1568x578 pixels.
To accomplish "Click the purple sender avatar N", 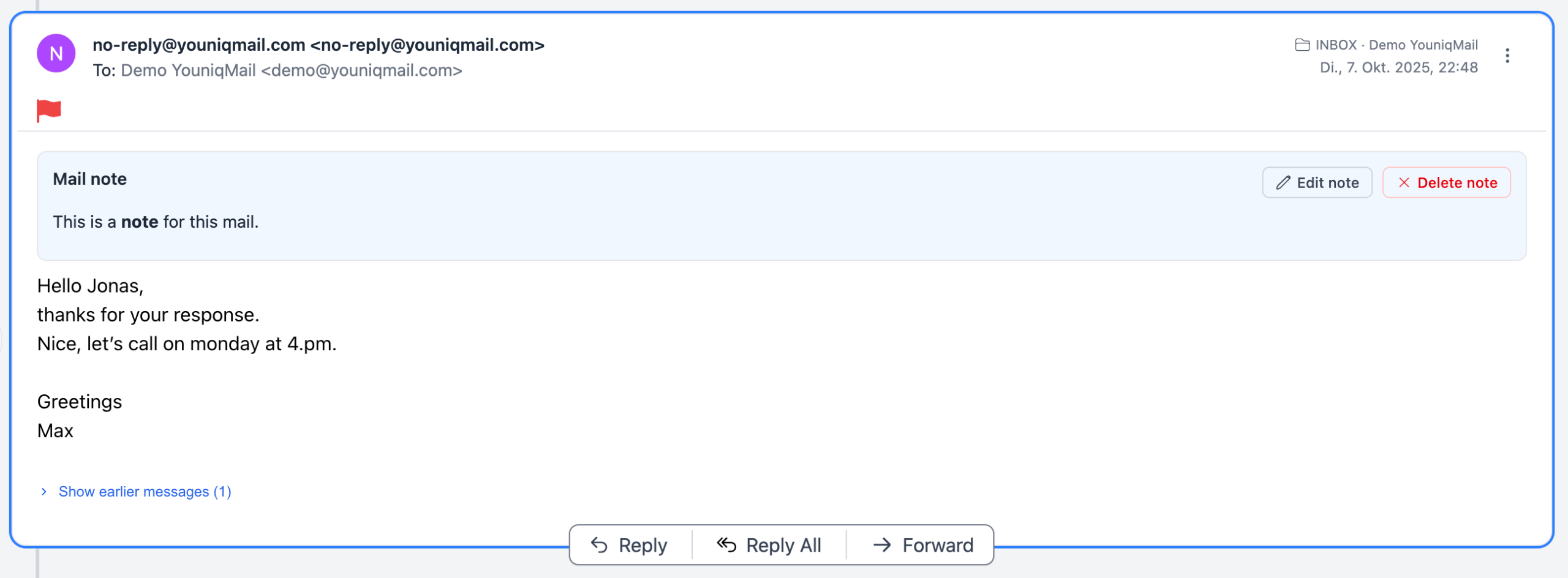I will (56, 54).
